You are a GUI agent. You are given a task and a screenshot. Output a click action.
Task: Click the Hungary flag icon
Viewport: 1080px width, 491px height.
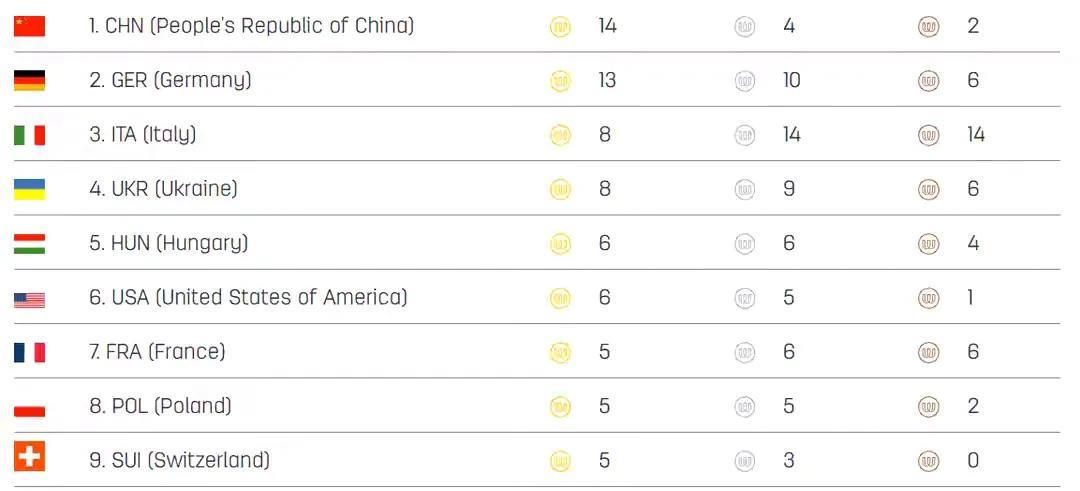click(x=29, y=243)
